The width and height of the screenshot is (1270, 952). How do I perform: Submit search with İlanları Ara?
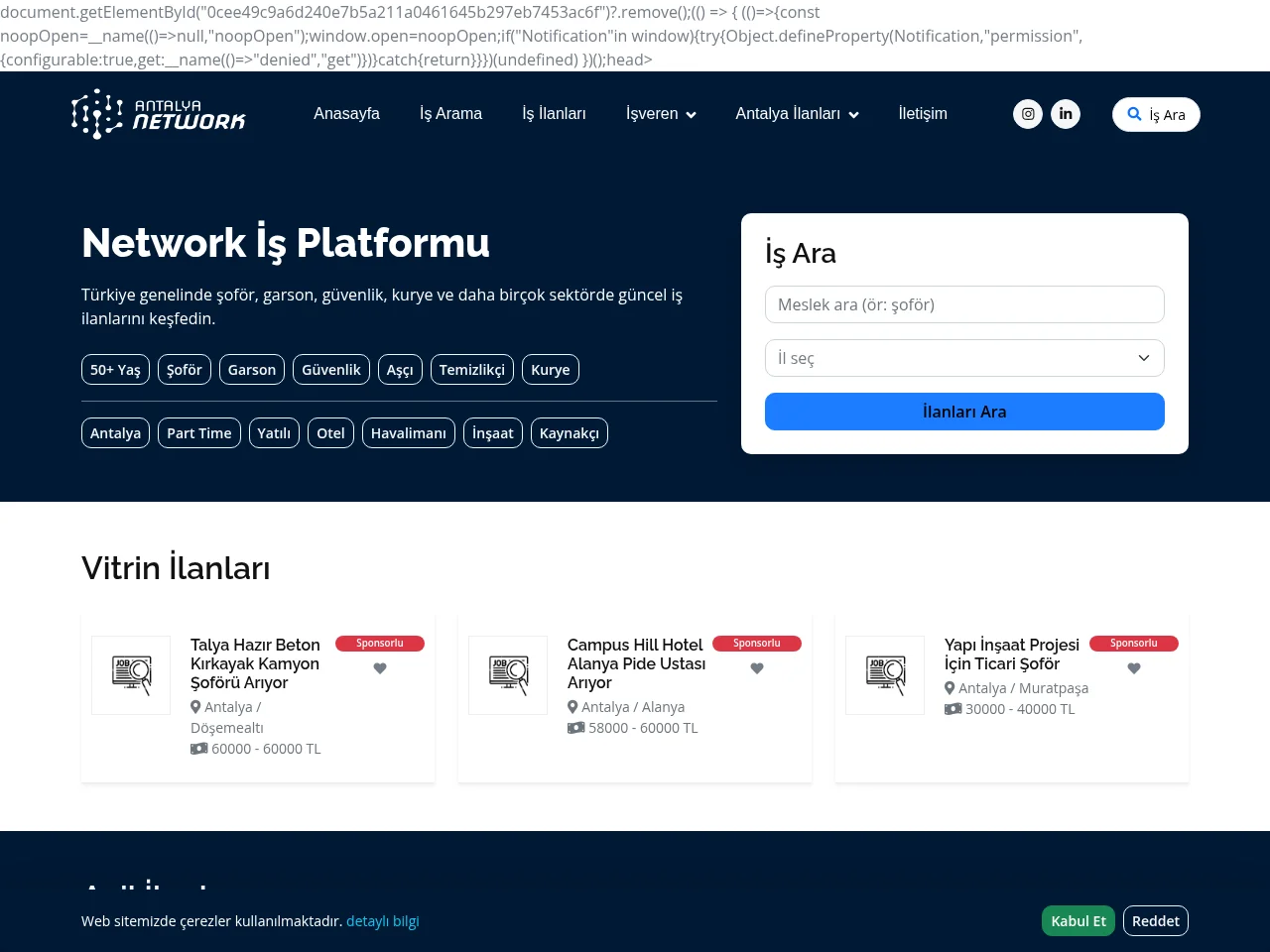964,412
